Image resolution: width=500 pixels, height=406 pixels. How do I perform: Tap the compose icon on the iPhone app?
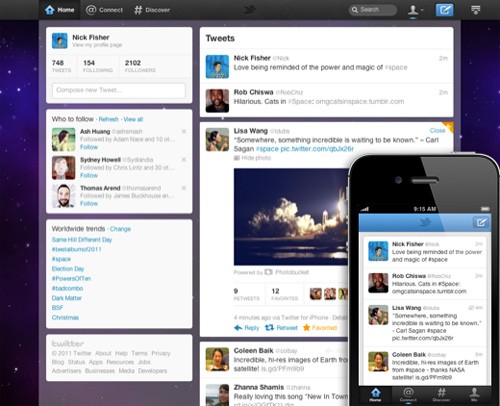(481, 222)
